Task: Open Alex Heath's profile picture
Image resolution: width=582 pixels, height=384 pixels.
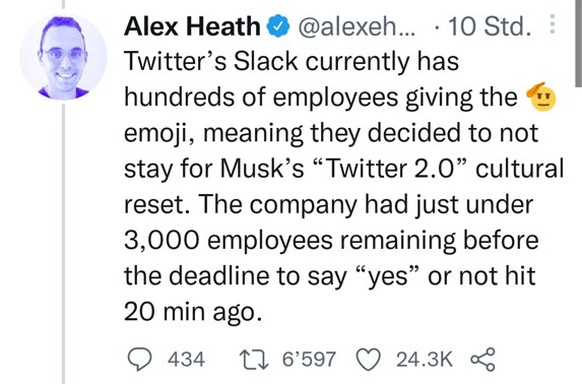Action: tap(63, 57)
